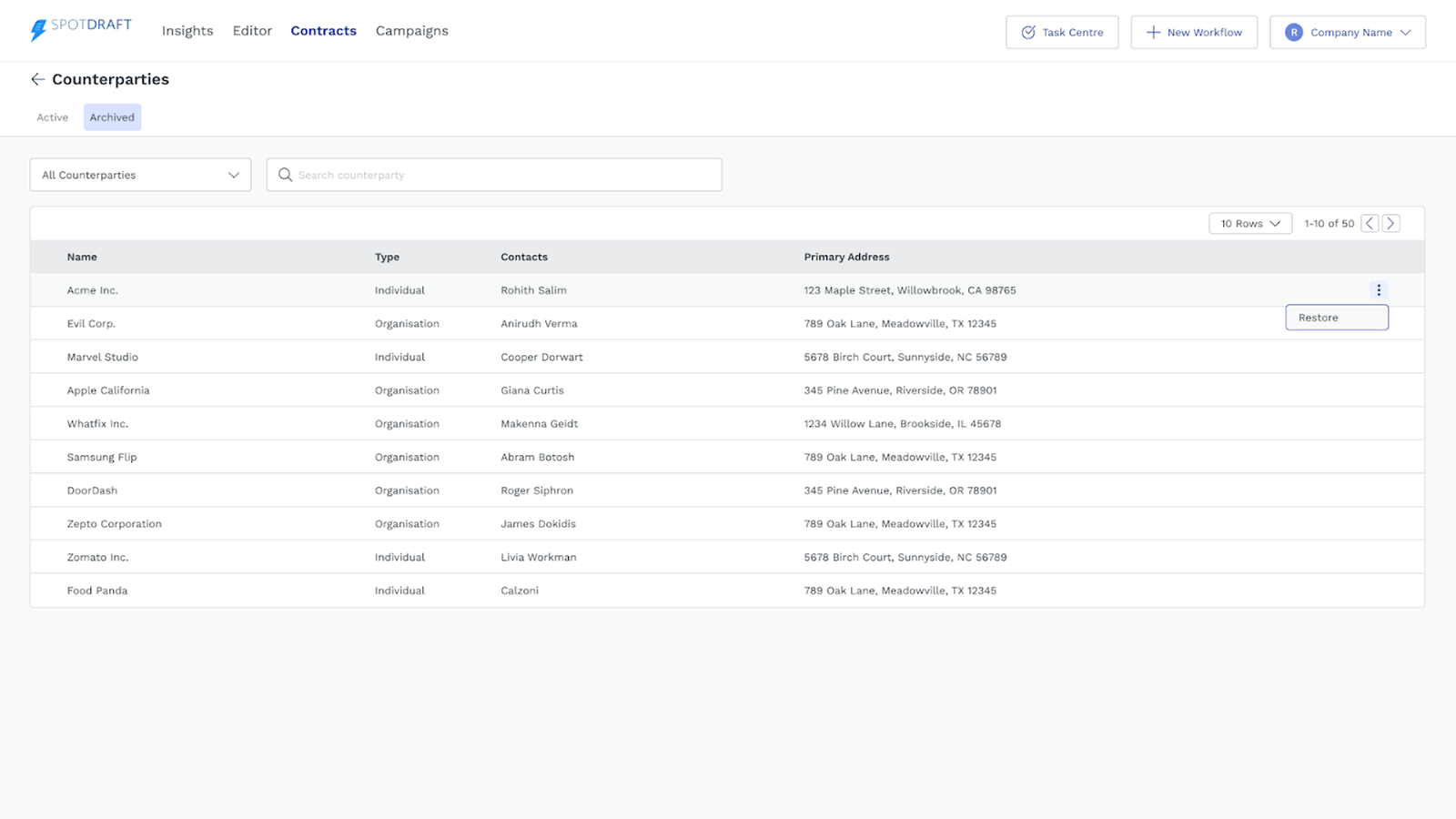Screen dimensions: 1456x819
Task: Click the Type column header
Action: pos(387,258)
